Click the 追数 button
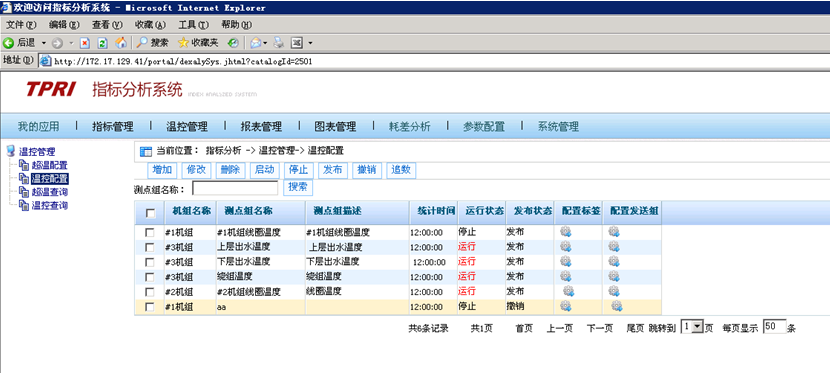 [401, 170]
